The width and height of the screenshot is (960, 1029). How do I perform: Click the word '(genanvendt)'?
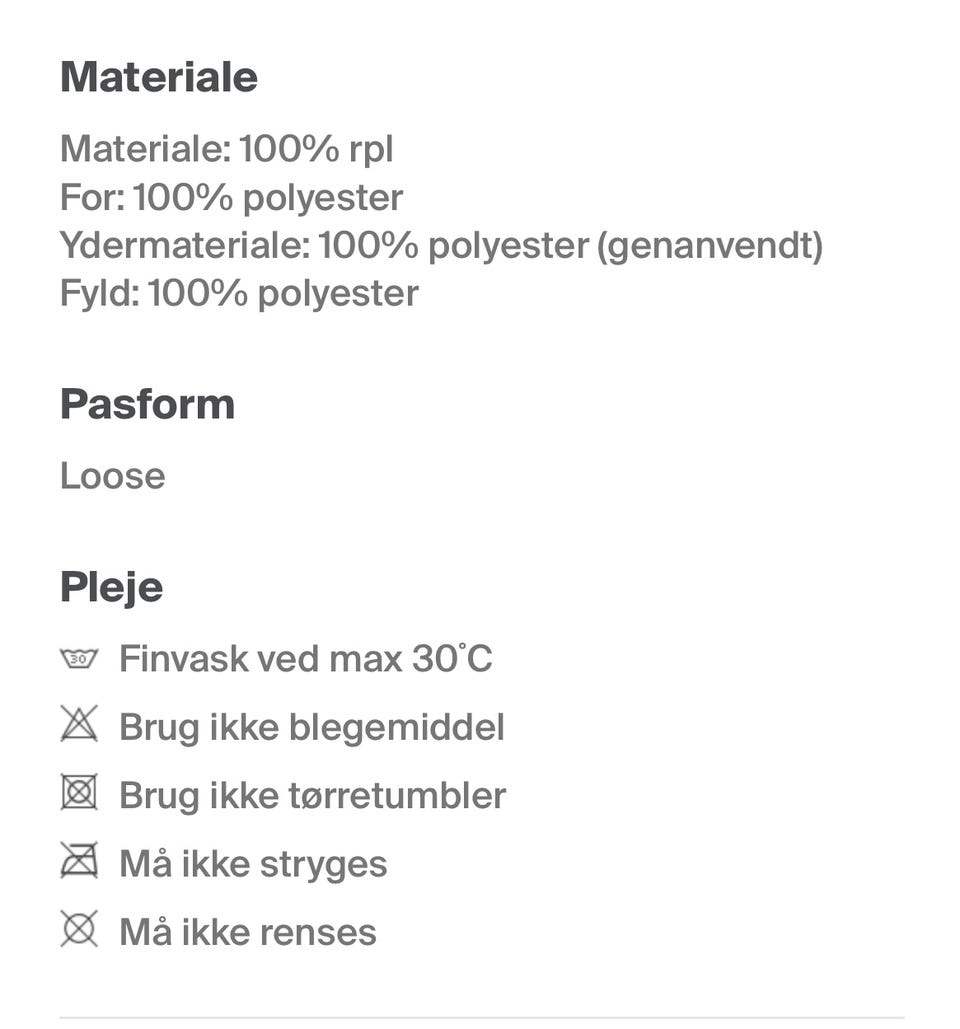(710, 245)
